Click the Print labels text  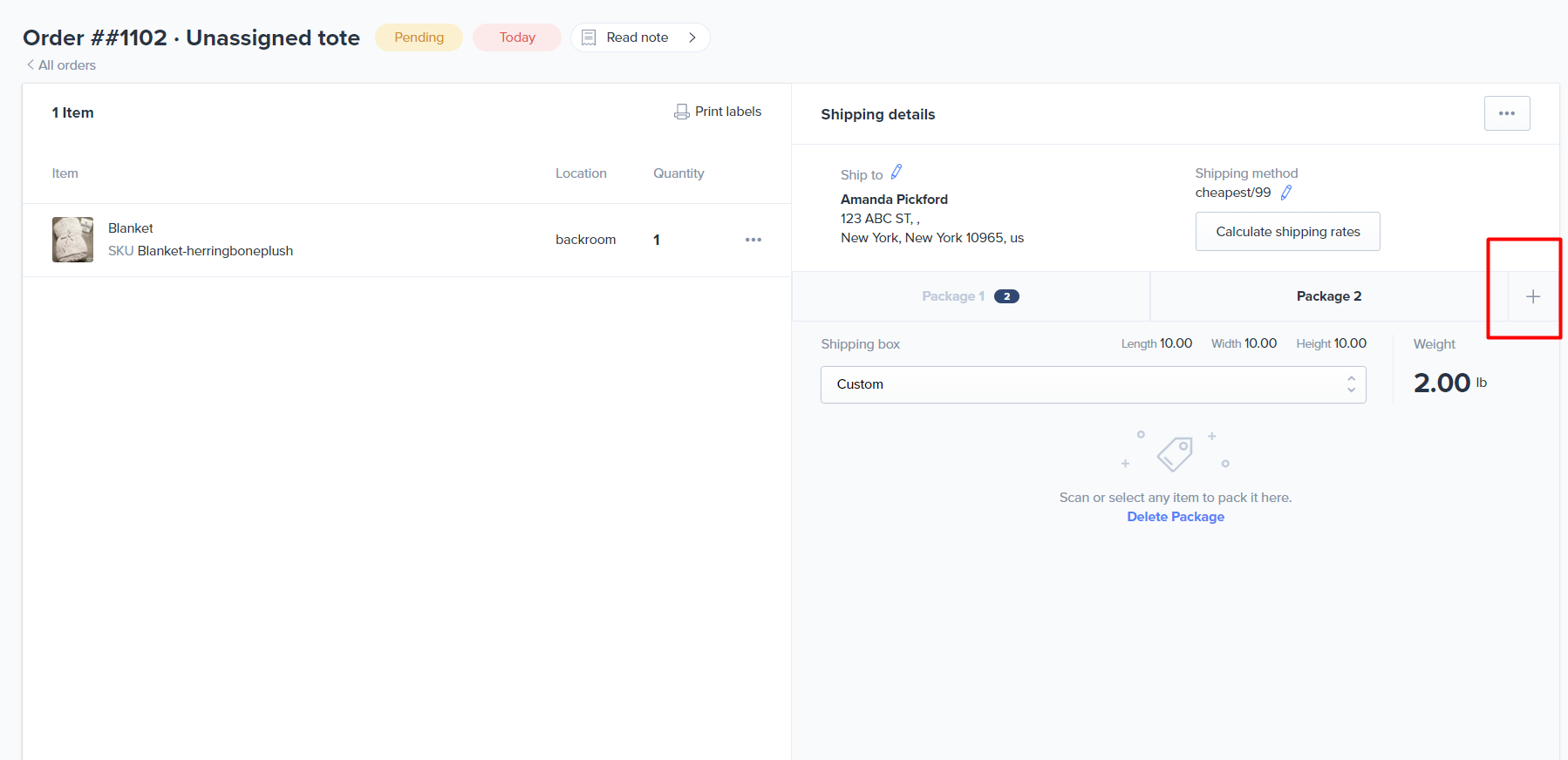click(x=727, y=112)
